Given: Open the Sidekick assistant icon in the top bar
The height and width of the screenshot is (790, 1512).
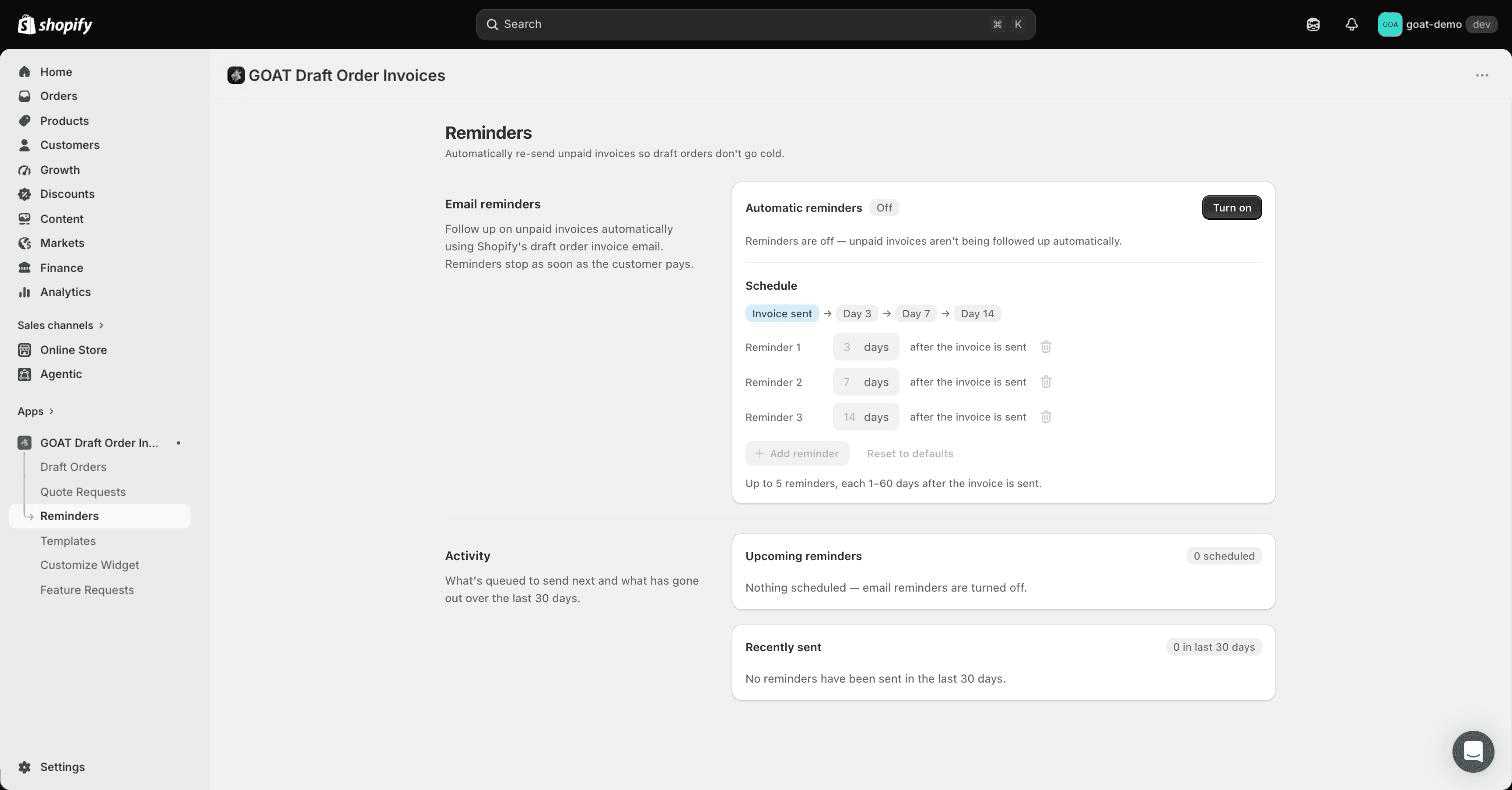Looking at the screenshot, I should 1313,24.
